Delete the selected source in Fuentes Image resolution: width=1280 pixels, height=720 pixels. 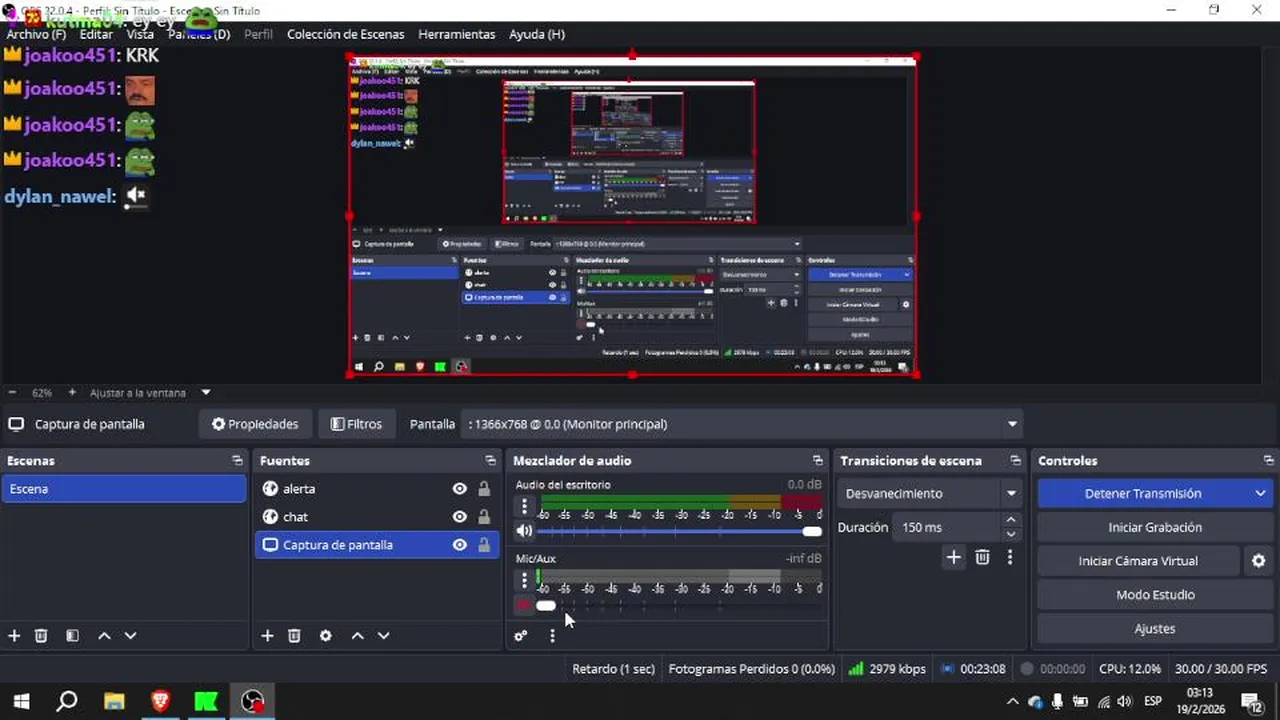click(x=294, y=636)
